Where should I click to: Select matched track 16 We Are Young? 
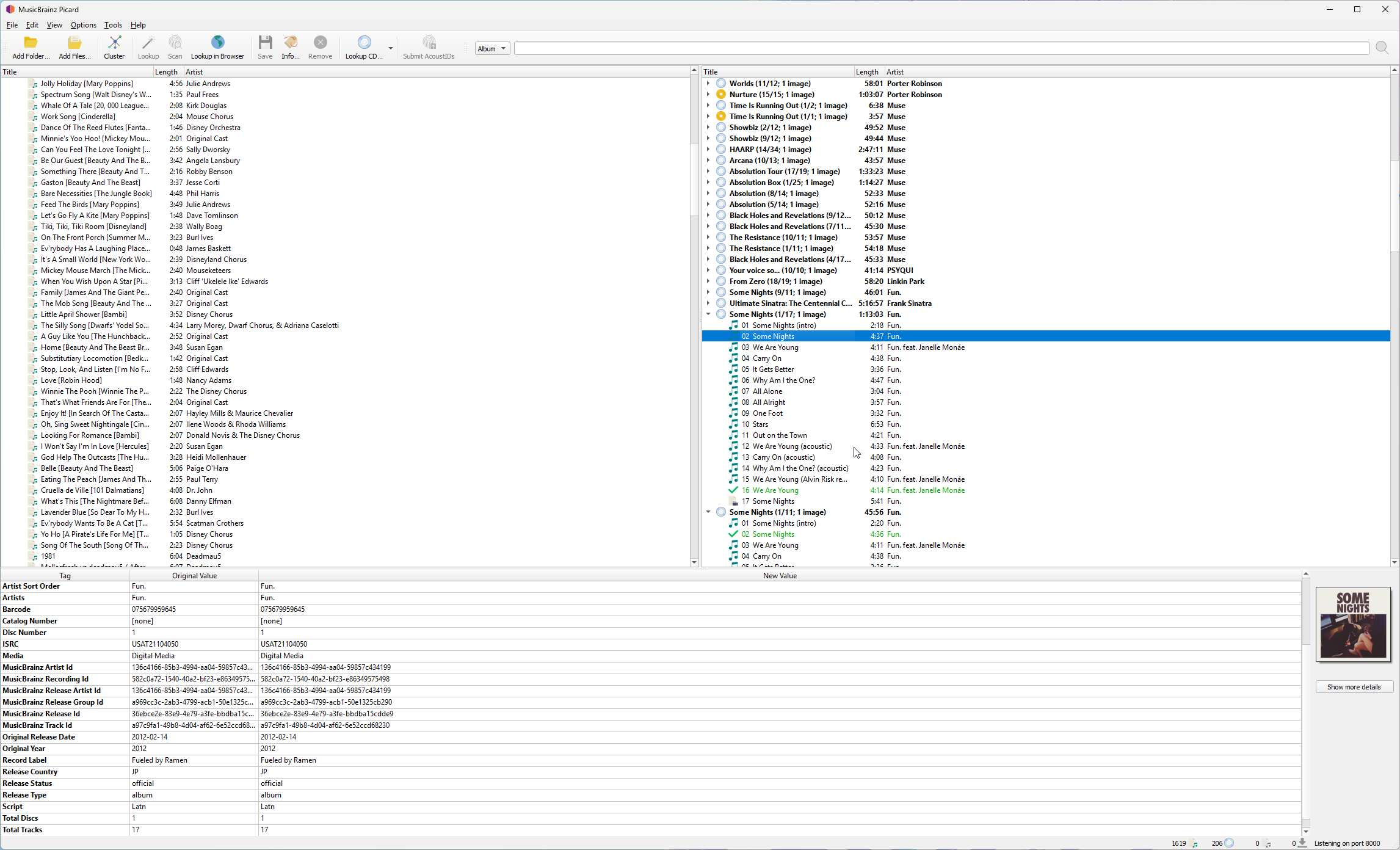[x=775, y=490]
